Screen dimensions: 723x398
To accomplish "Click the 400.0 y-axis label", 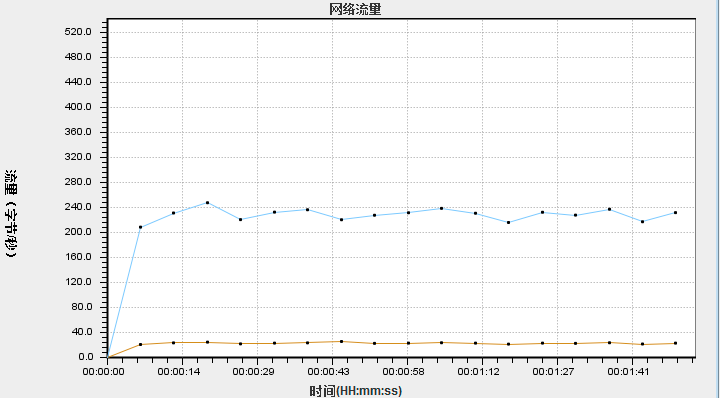I will [x=78, y=107].
